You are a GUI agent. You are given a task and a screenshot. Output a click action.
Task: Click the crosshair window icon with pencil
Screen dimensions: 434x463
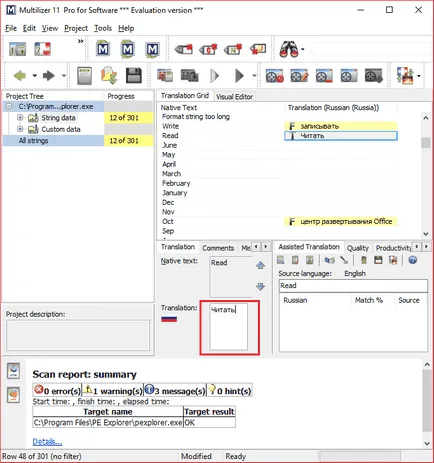click(x=299, y=76)
